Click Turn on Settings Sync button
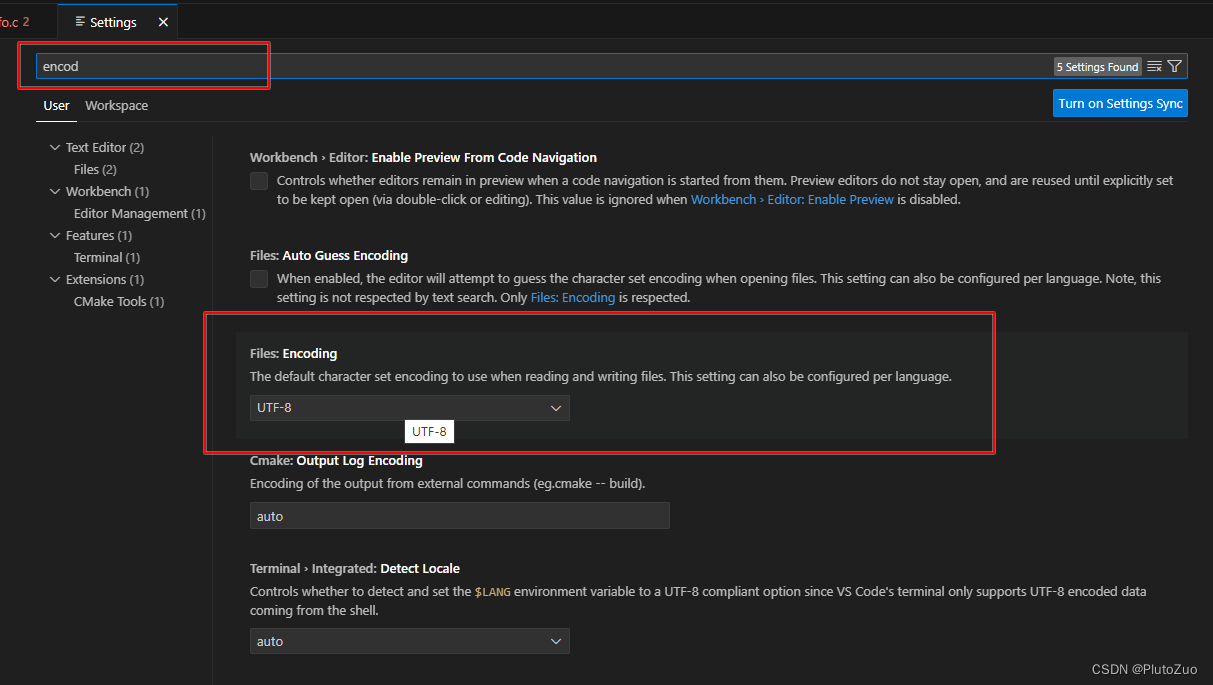 (1120, 103)
